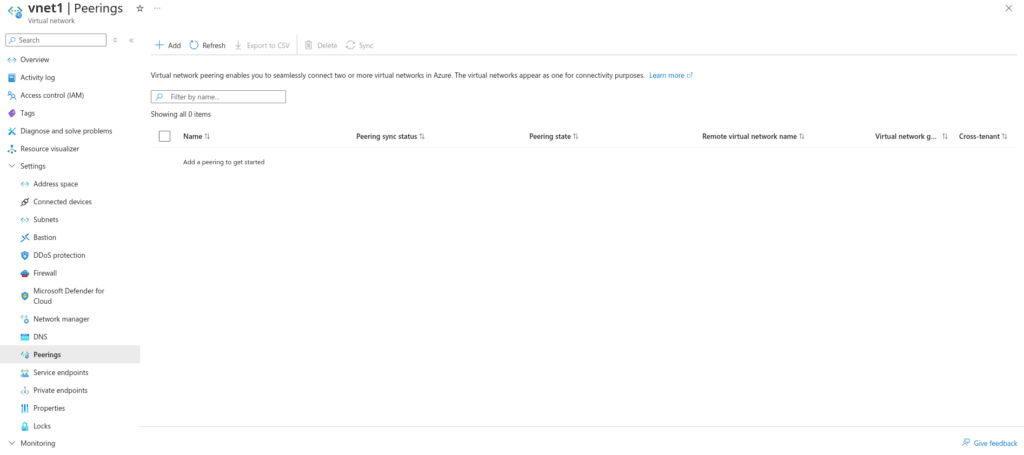Open Access control (IAM)
Screen dimensions: 1024x455
click(x=52, y=95)
